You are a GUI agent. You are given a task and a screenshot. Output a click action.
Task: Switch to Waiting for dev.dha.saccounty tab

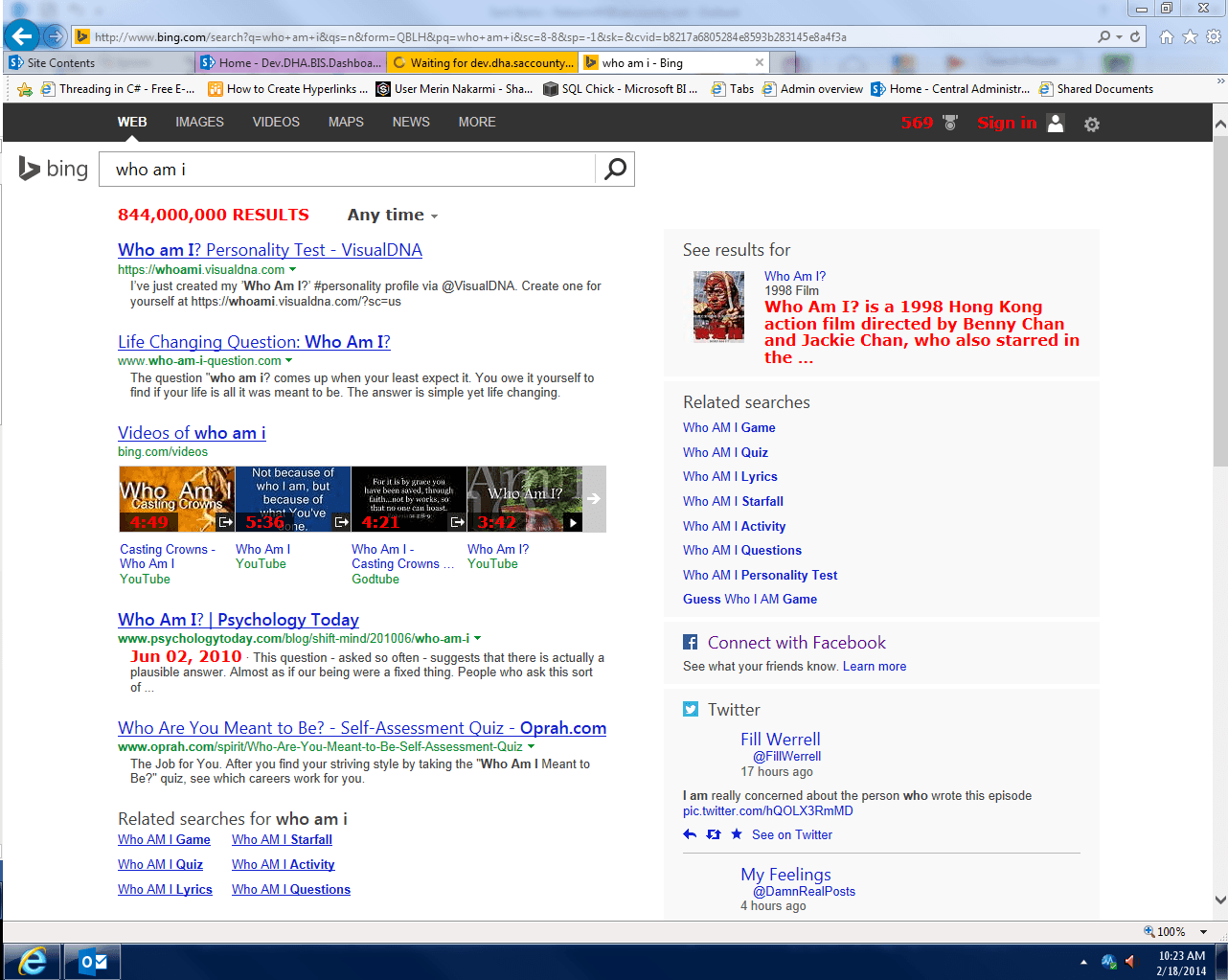(484, 62)
